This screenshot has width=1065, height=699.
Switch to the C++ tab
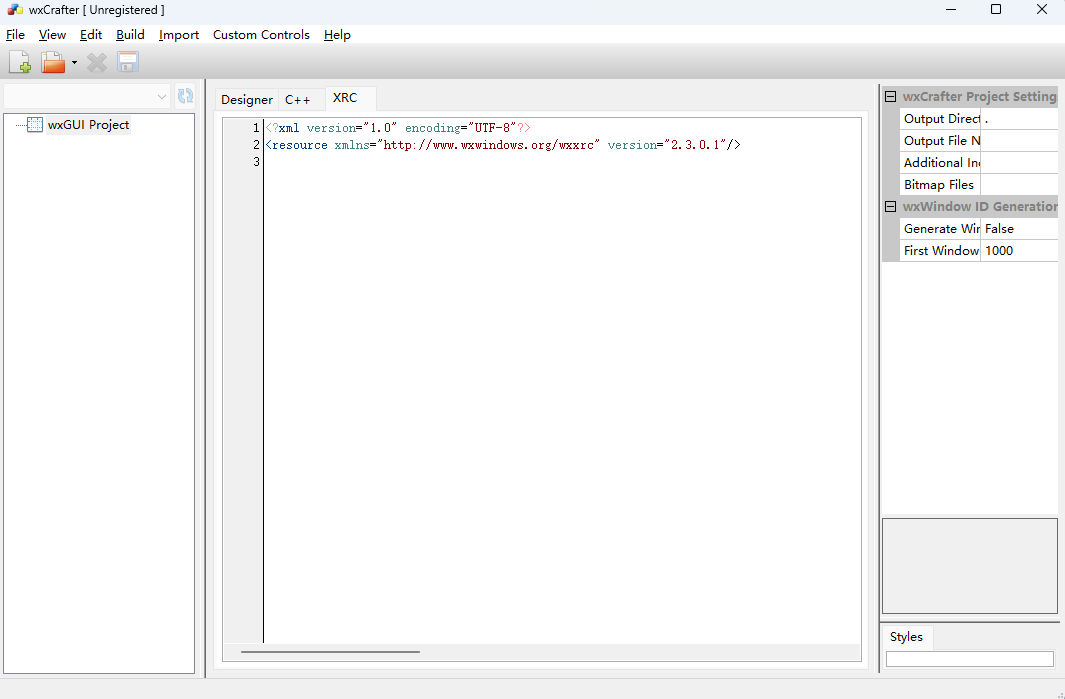[298, 99]
